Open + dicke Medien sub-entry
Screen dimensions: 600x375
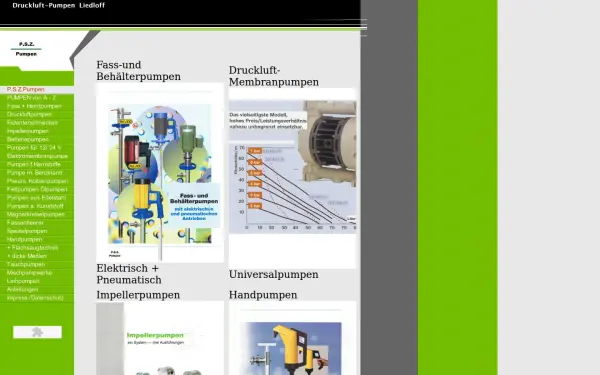[37, 256]
